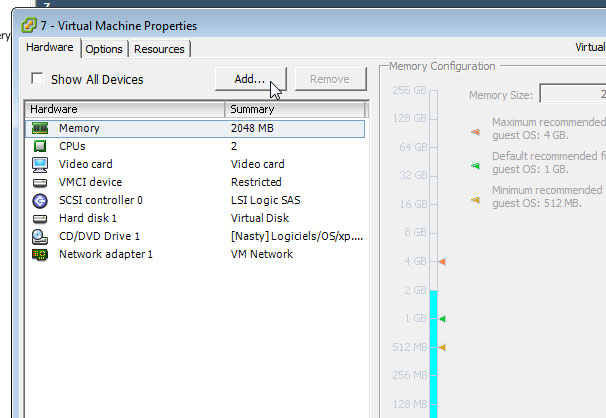Click the LSI Logic SAS summary value
Viewport: 606px width, 418px height.
pyautogui.click(x=266, y=200)
